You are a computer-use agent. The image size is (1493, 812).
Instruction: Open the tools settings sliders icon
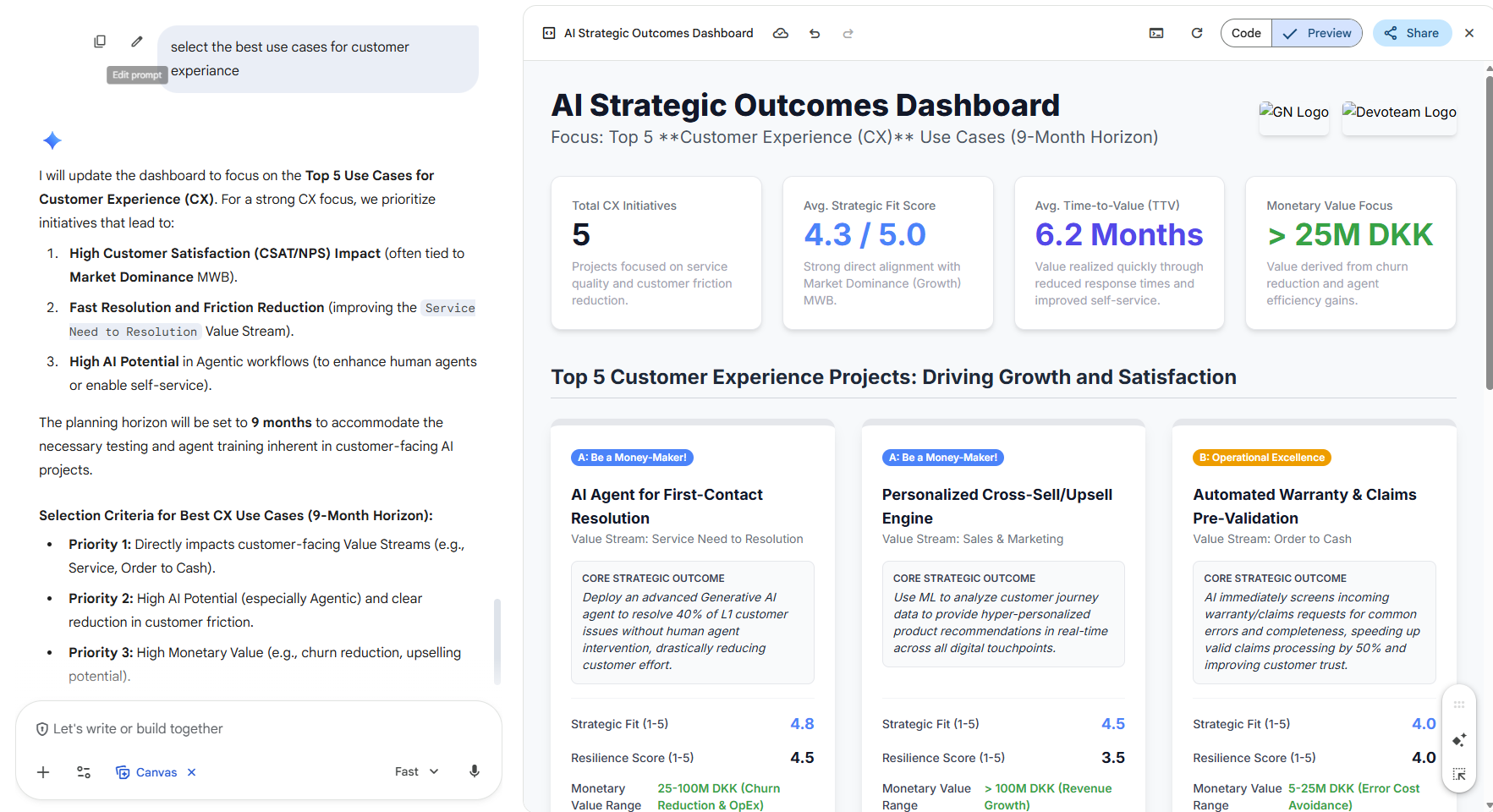(x=84, y=772)
